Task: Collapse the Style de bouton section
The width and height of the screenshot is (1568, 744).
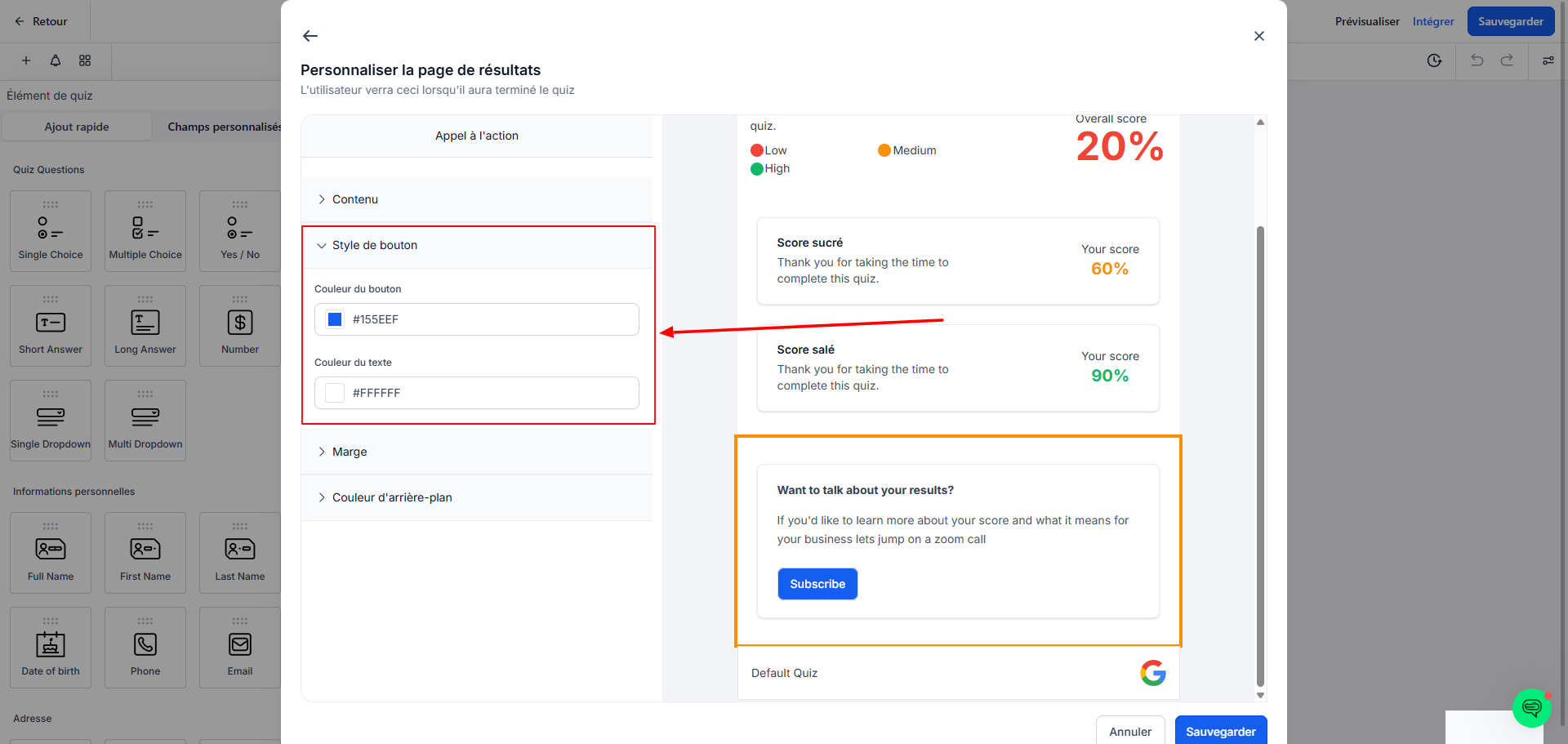Action: coord(477,245)
